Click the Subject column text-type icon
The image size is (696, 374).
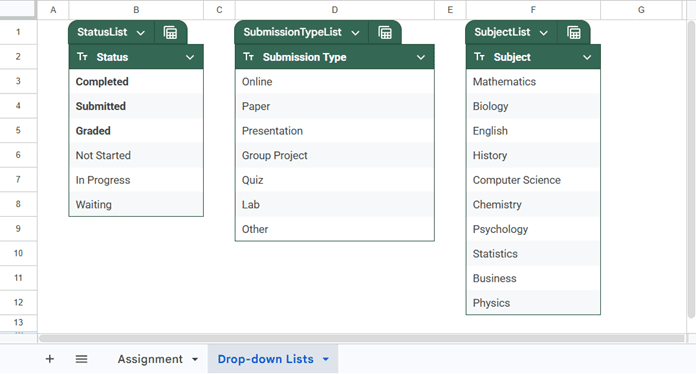pyautogui.click(x=479, y=57)
